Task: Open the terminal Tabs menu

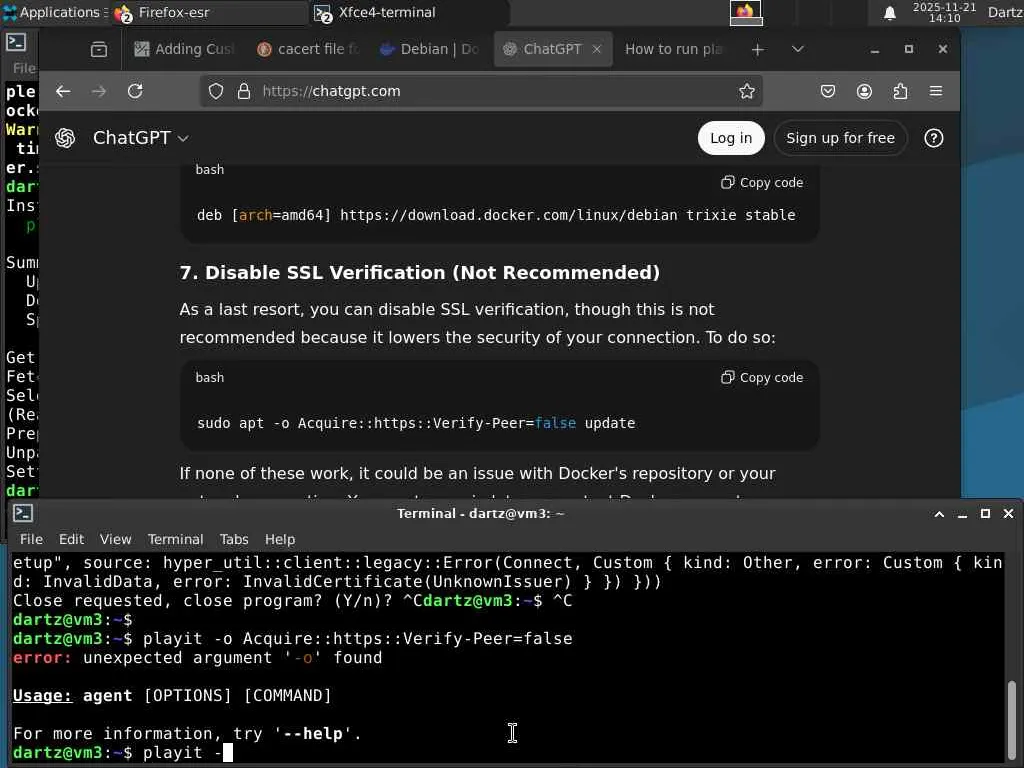Action: point(234,539)
